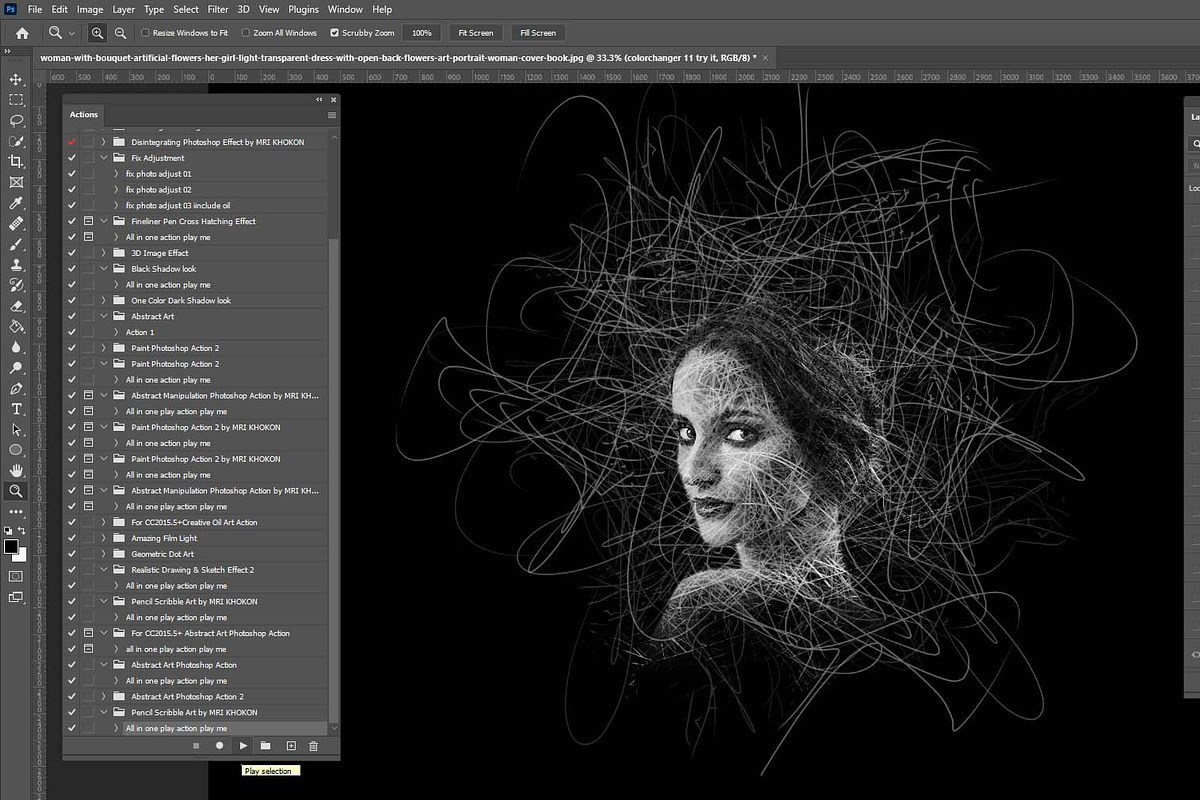Image resolution: width=1200 pixels, height=800 pixels.
Task: Click the Fit Screen button
Action: coord(476,33)
